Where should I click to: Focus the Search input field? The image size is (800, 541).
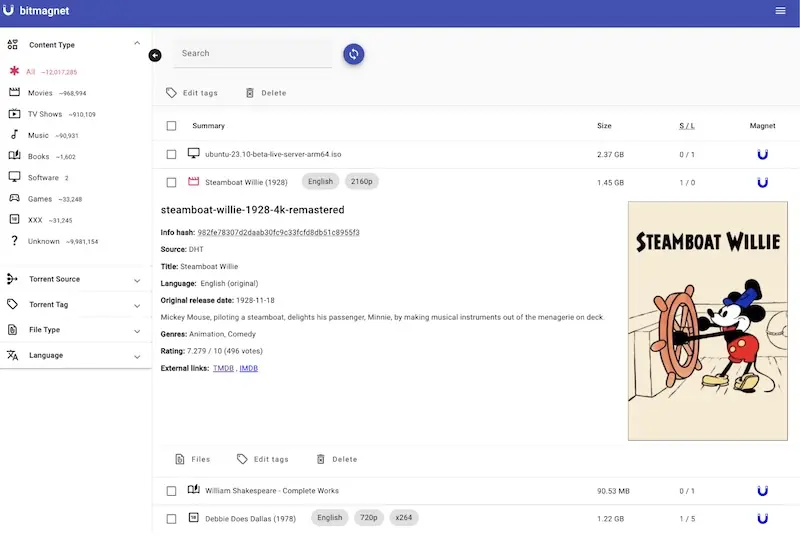click(x=253, y=54)
